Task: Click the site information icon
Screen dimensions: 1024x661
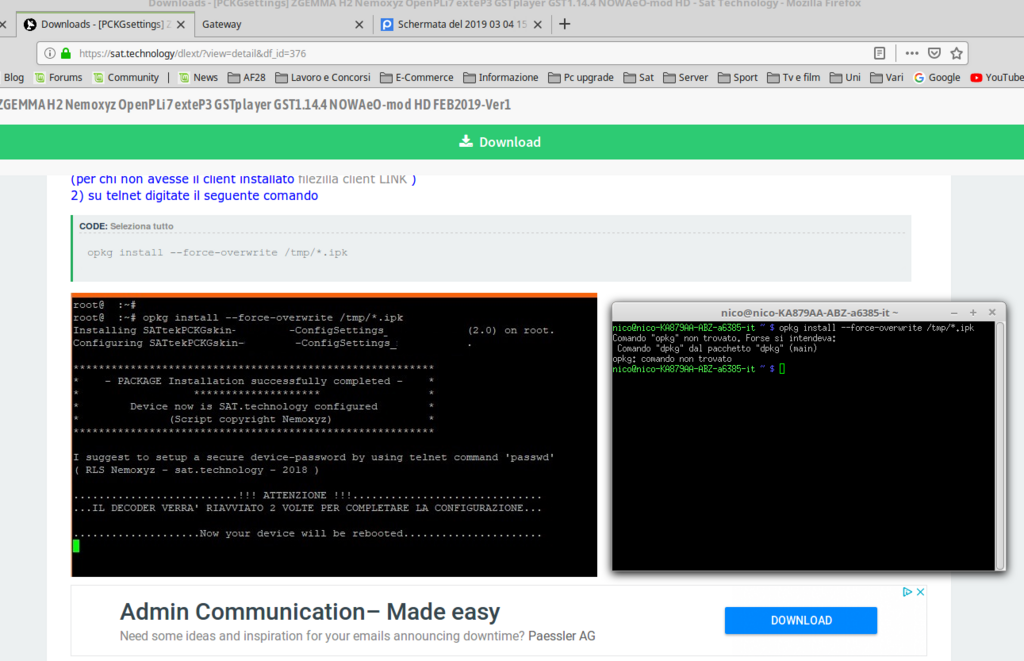Action: point(50,54)
